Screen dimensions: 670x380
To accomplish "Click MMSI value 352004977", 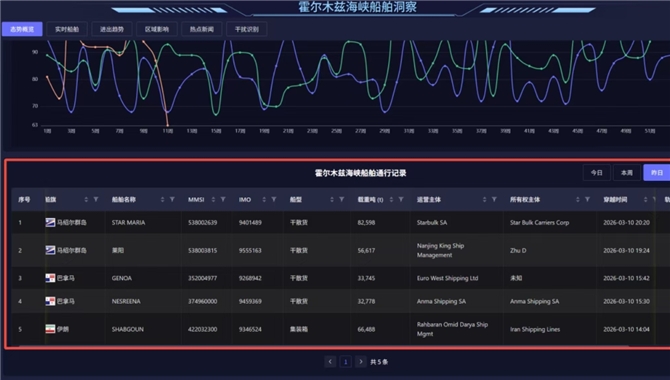I will pyautogui.click(x=203, y=278).
